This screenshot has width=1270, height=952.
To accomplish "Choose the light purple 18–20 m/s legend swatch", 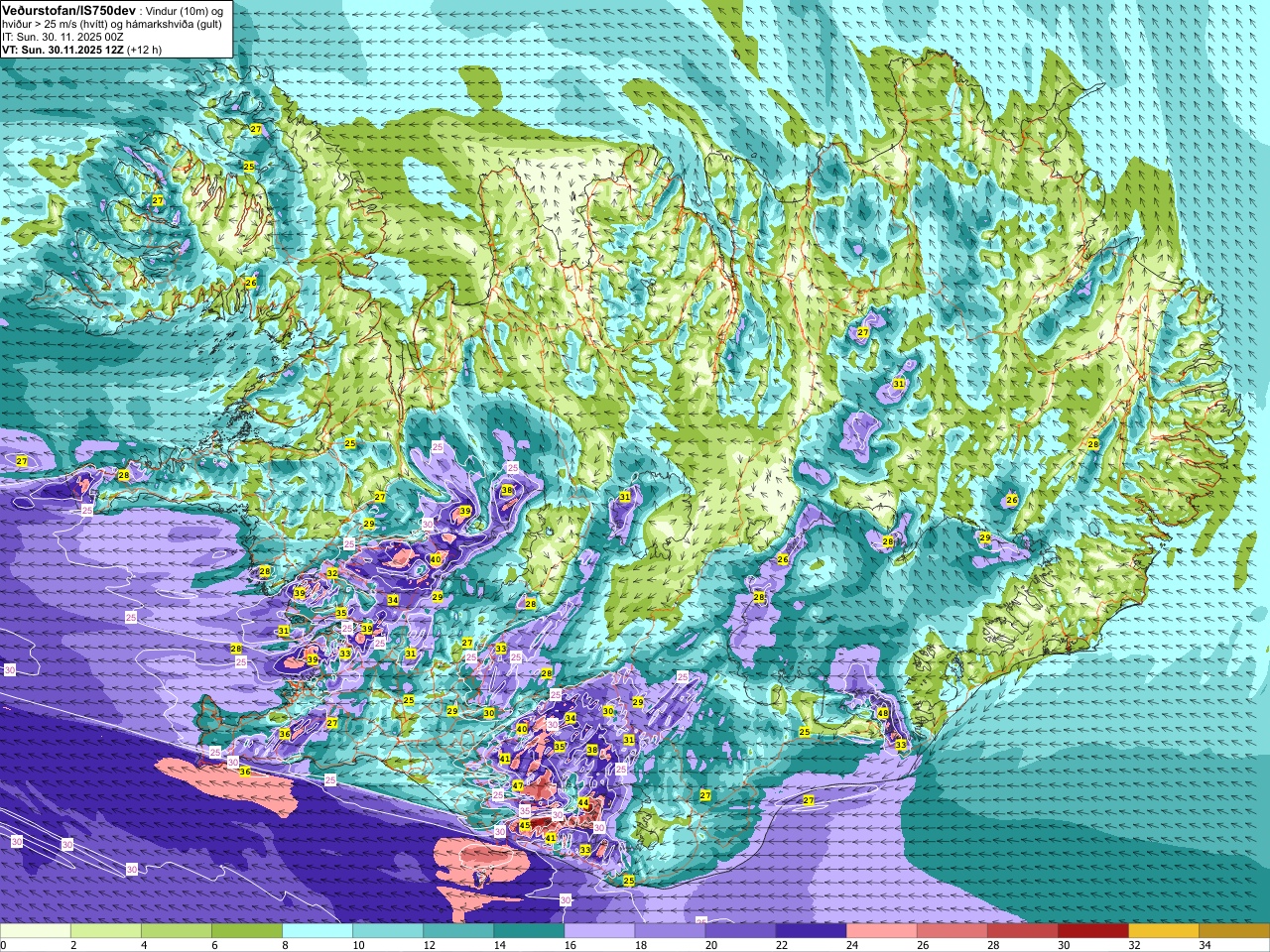I will 670,931.
